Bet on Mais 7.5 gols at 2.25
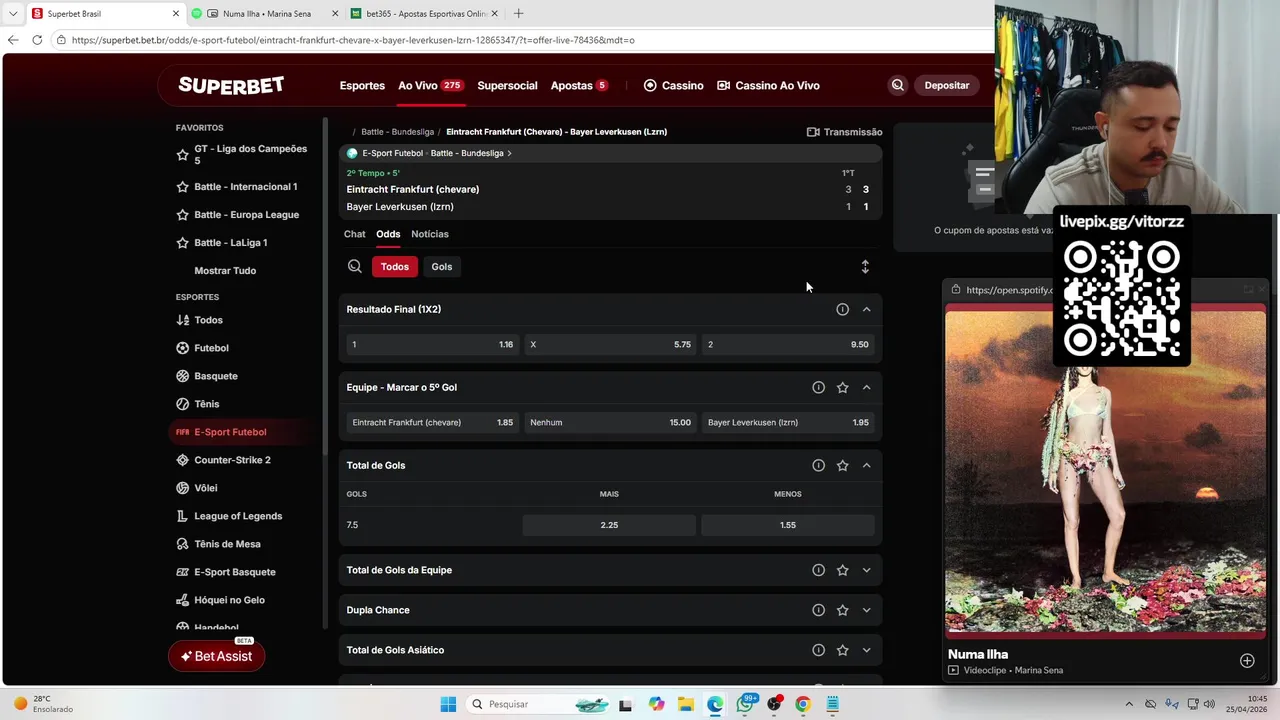 coord(609,525)
